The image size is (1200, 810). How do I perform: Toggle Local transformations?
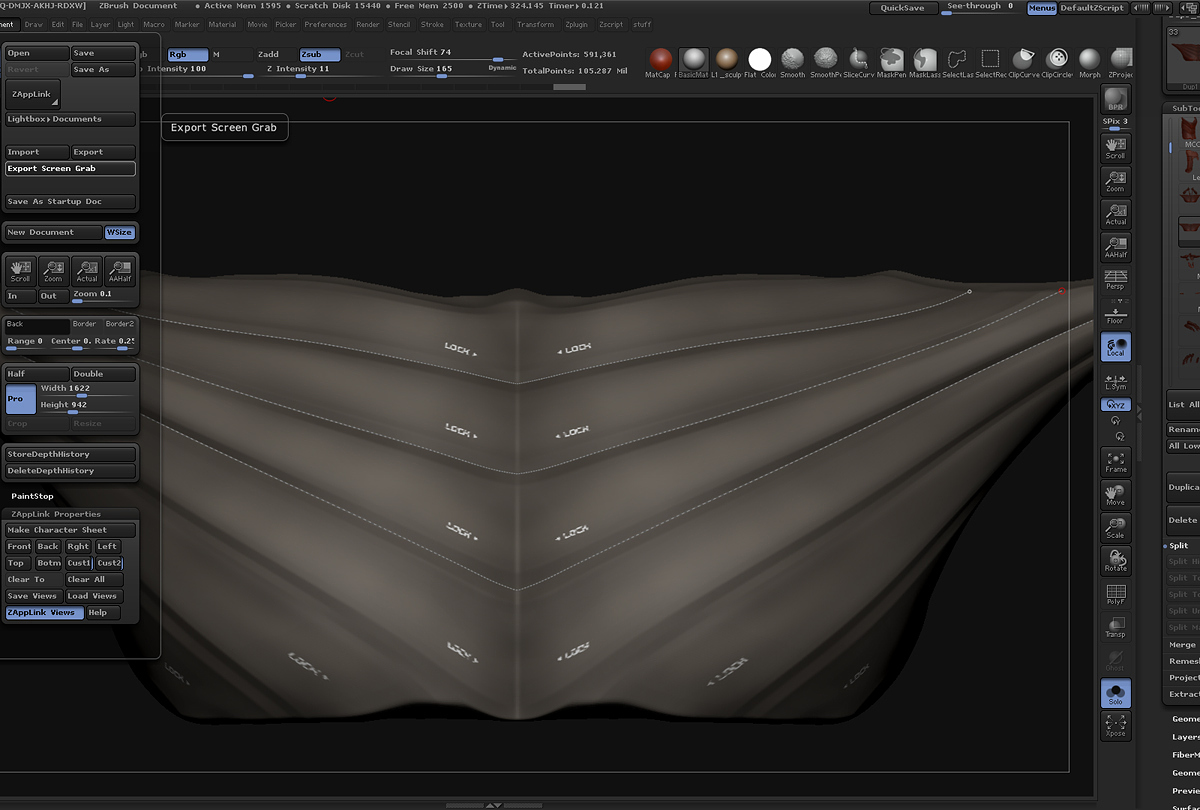(x=1115, y=346)
